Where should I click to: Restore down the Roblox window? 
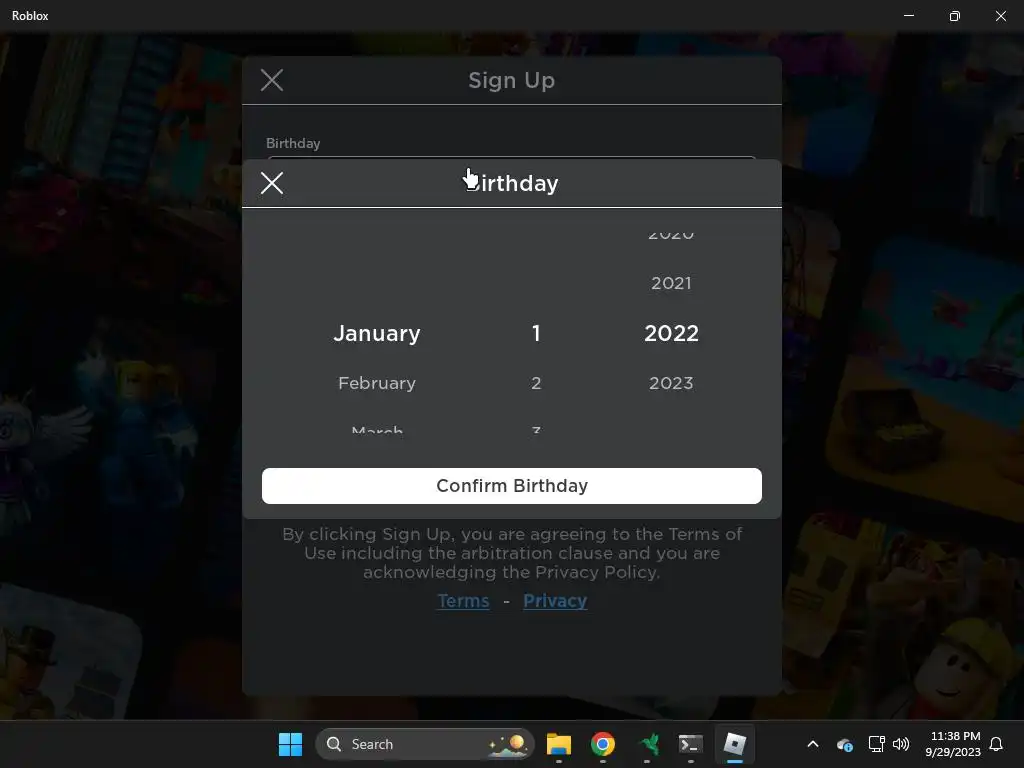click(954, 16)
